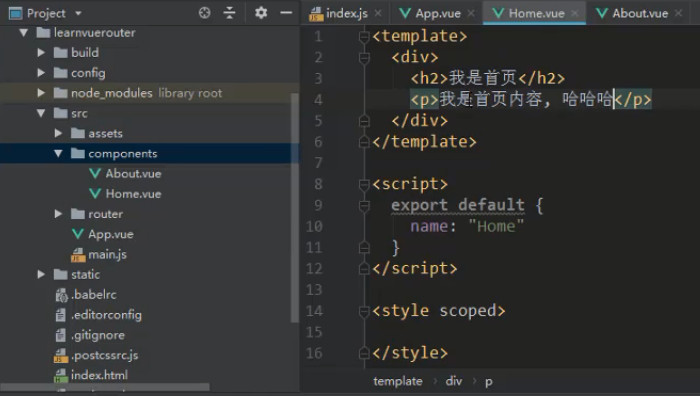Click the project tree vertical scrollbar
This screenshot has height=396, width=700.
[294, 207]
